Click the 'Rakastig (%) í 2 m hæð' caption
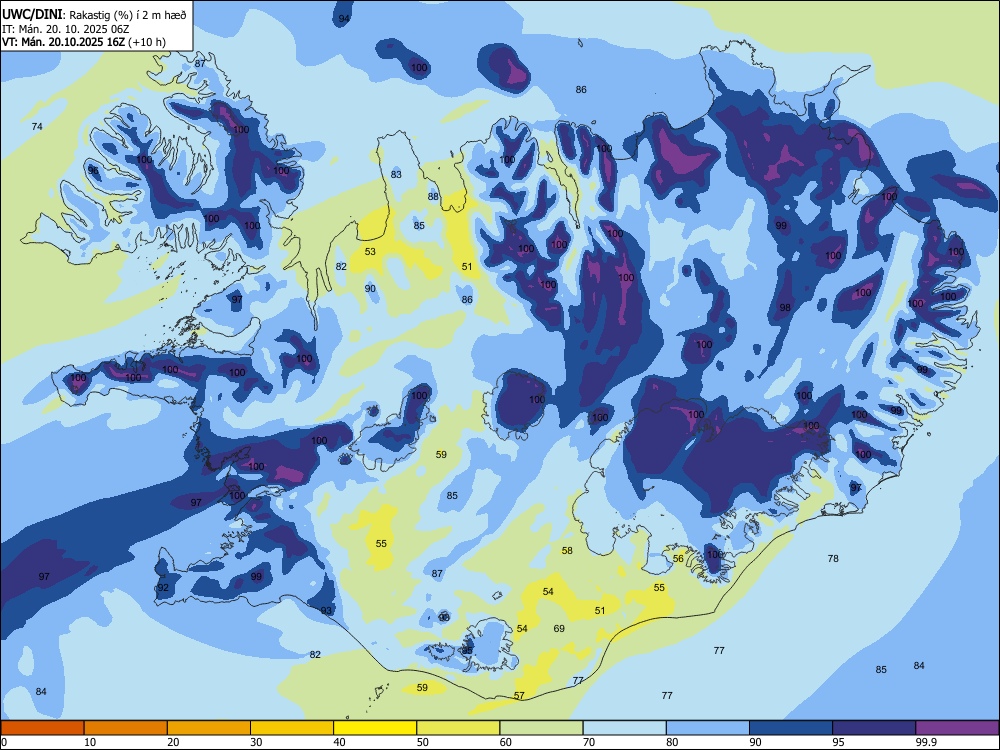This screenshot has height=750, width=1000. tap(128, 15)
